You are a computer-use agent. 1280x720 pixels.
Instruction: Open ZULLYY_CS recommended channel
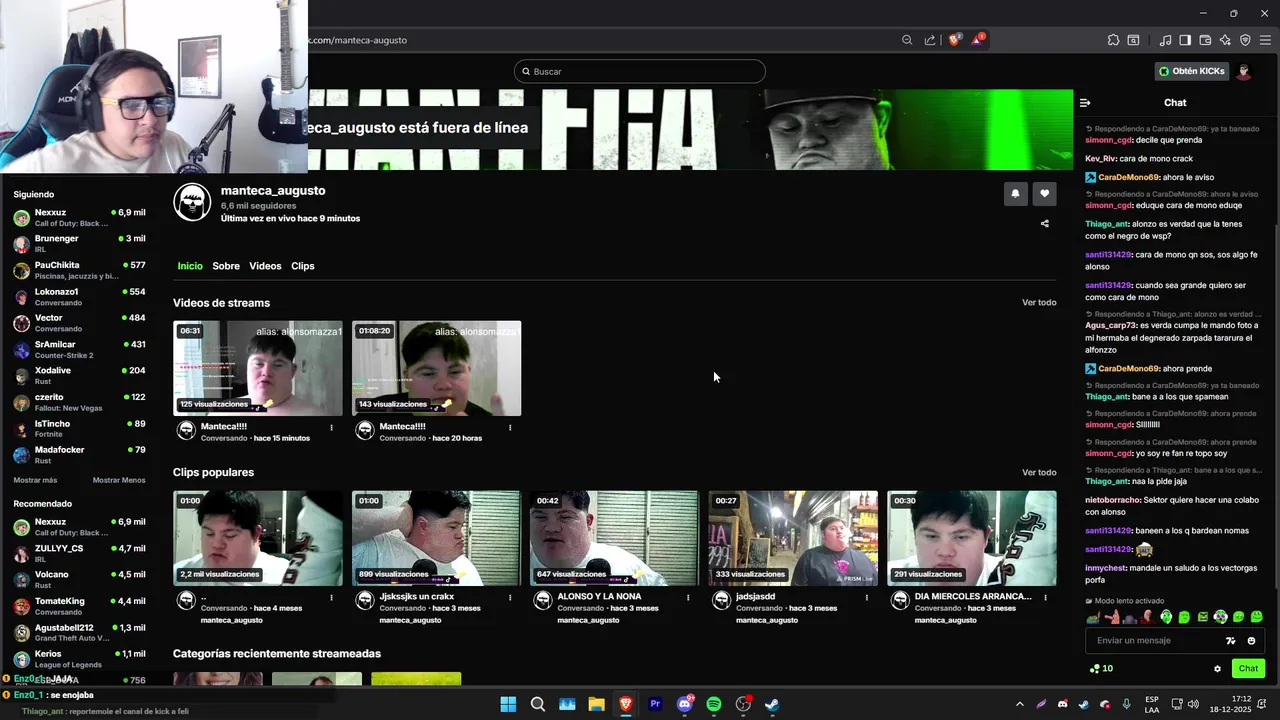pos(79,553)
